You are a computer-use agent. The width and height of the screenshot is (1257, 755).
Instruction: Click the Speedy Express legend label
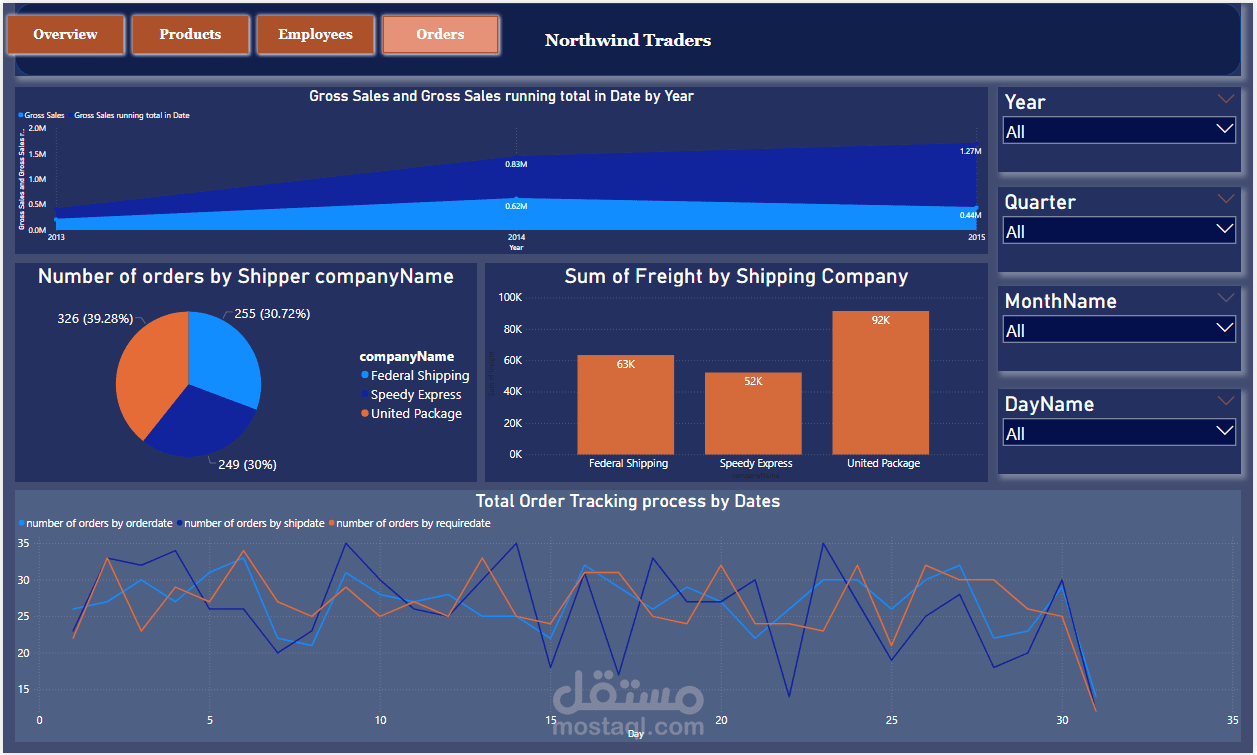(416, 395)
